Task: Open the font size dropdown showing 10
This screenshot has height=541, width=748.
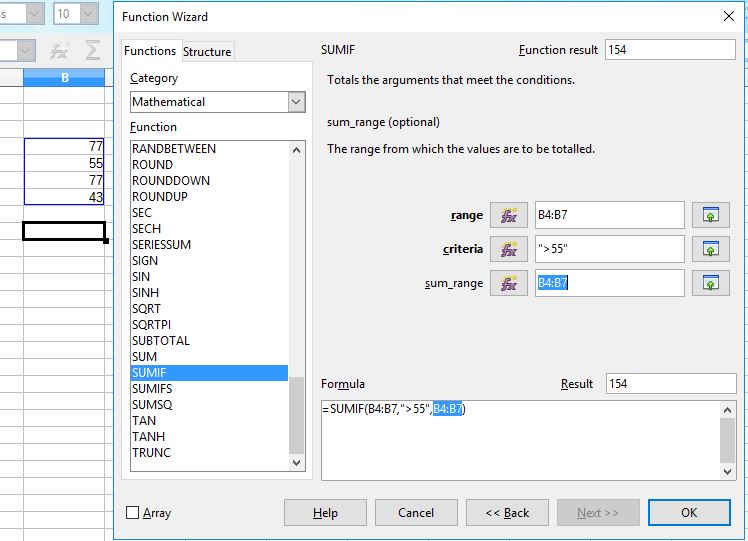Action: (x=89, y=14)
